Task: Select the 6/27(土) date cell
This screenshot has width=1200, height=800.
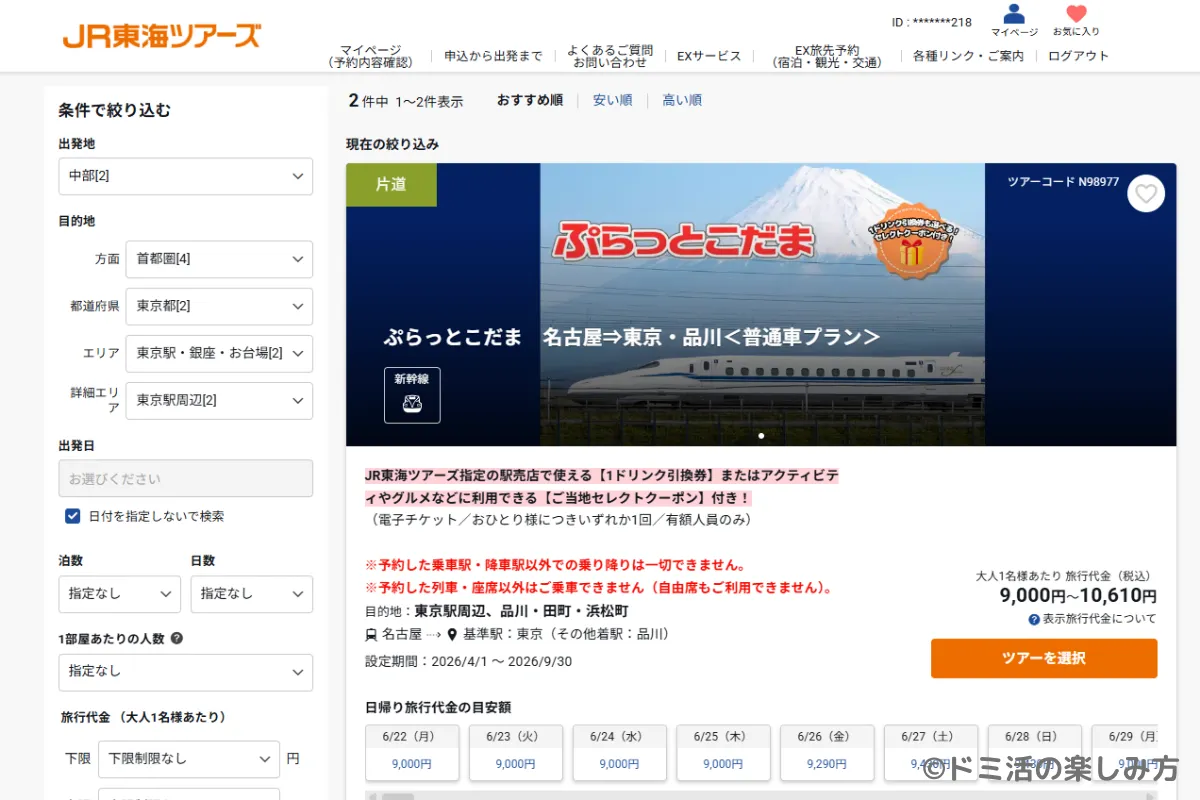Action: point(931,753)
